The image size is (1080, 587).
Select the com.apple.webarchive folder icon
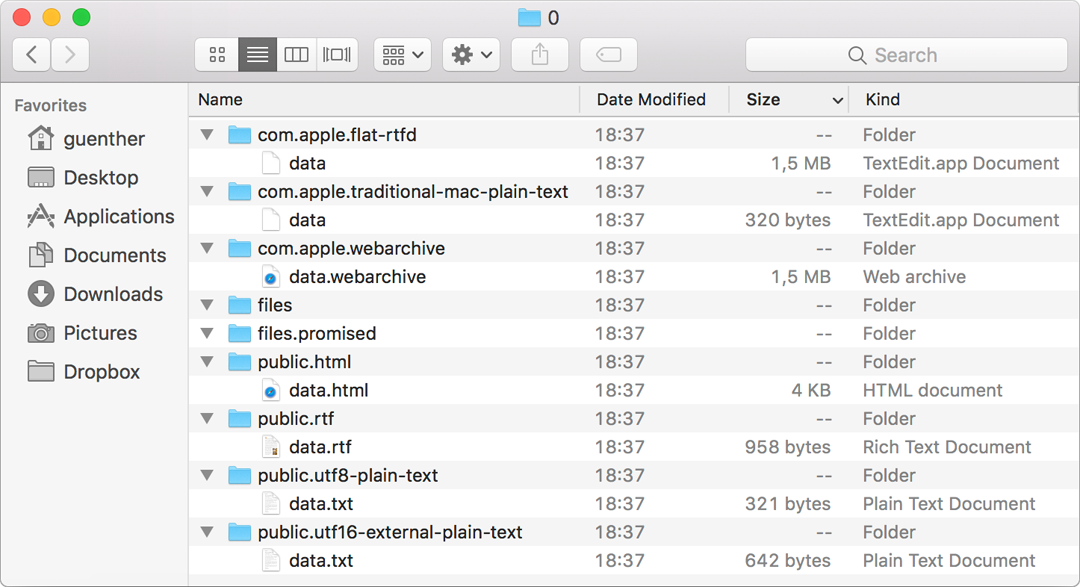click(x=239, y=248)
